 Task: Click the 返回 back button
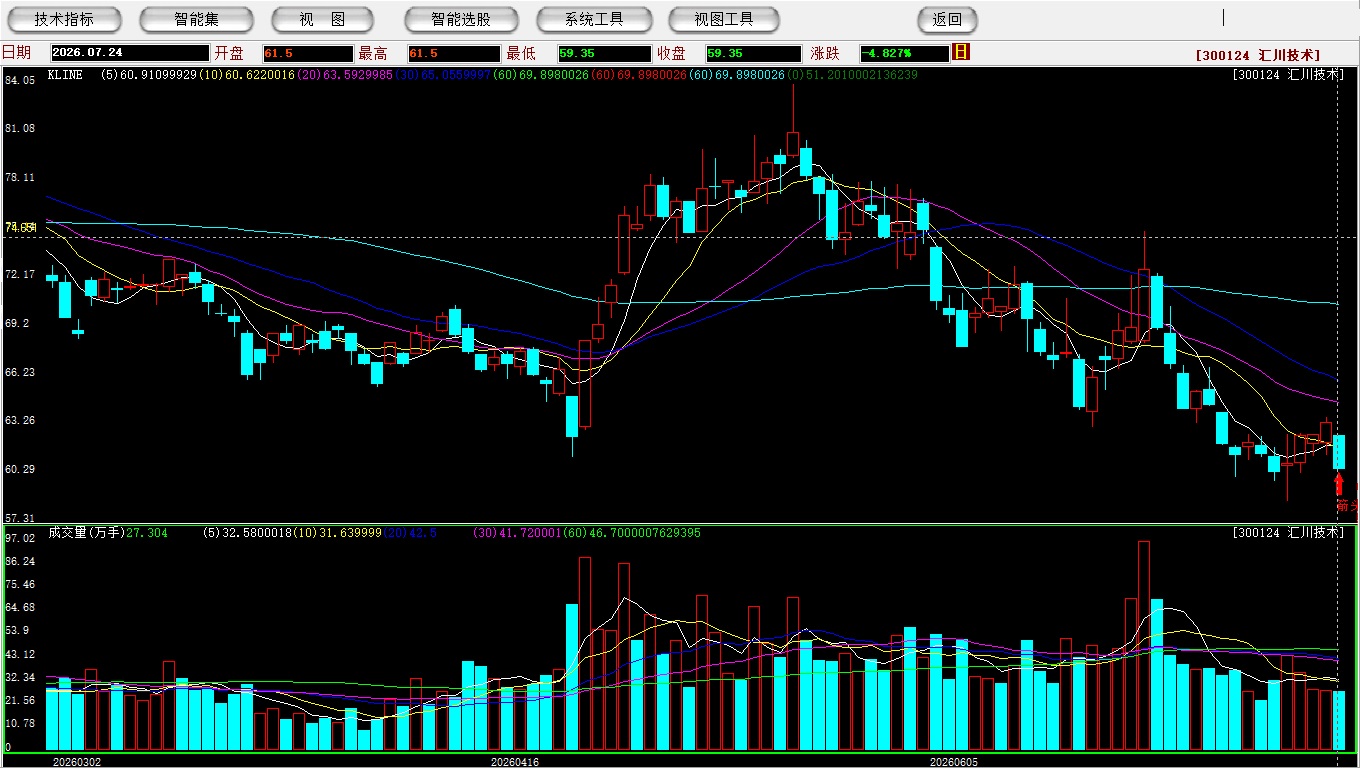pos(947,19)
